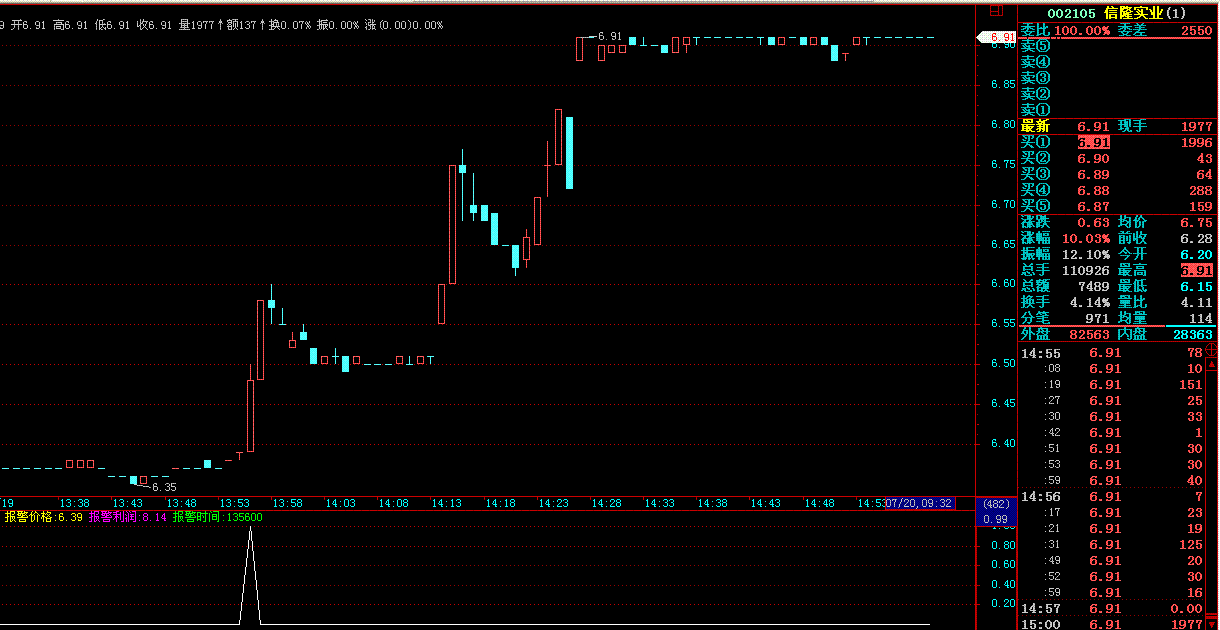This screenshot has height=630, width=1220.
Task: Select the :42 tick row with volume 1
Action: (1111, 433)
